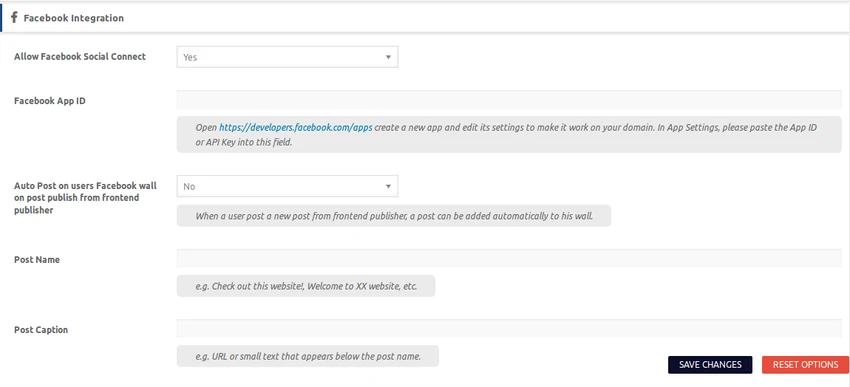Select the Facebook Integration section header

(425, 18)
